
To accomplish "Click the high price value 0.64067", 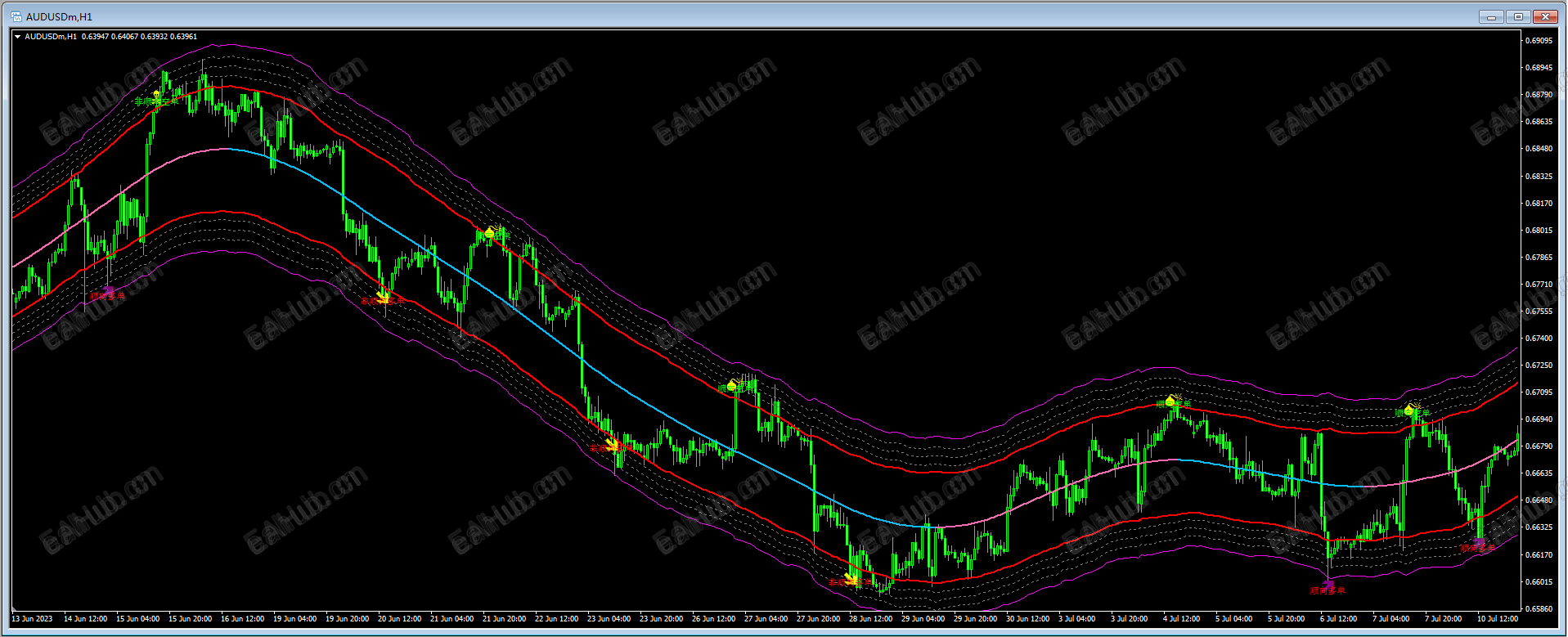I will pyautogui.click(x=124, y=37).
